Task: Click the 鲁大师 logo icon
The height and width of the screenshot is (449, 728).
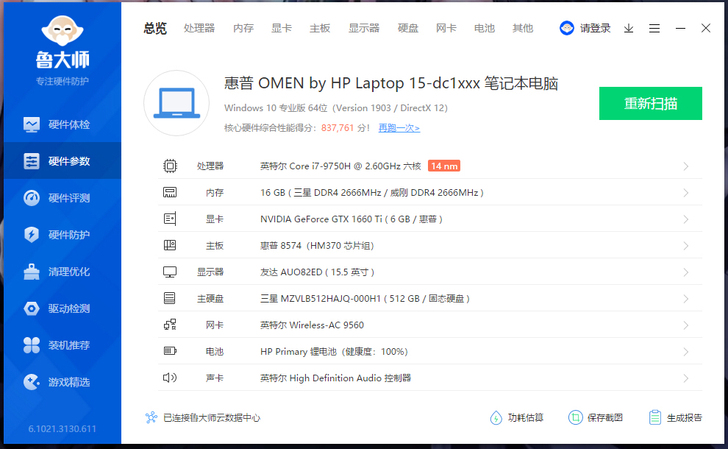Action: point(62,31)
